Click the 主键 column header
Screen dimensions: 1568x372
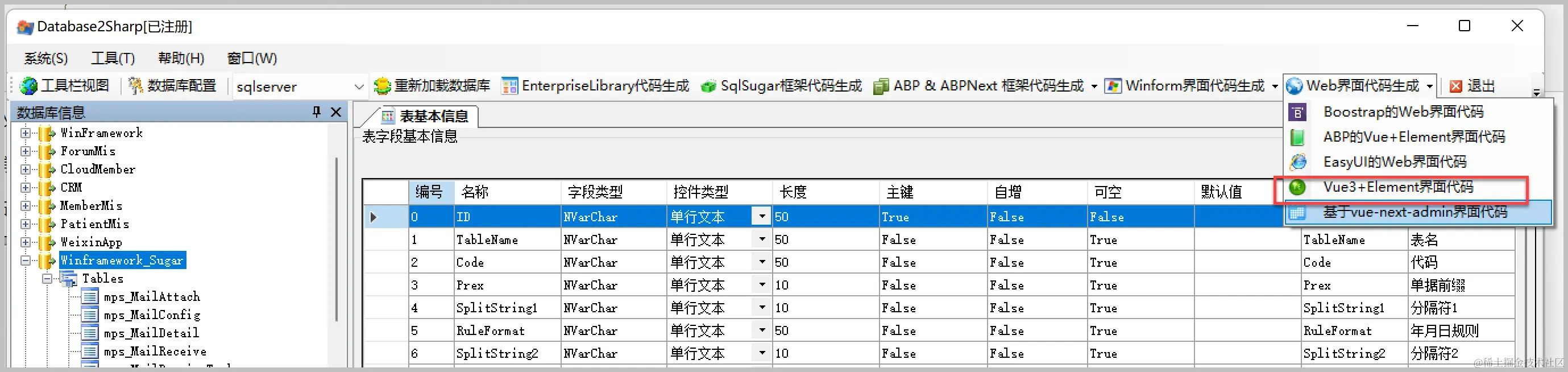coord(933,192)
